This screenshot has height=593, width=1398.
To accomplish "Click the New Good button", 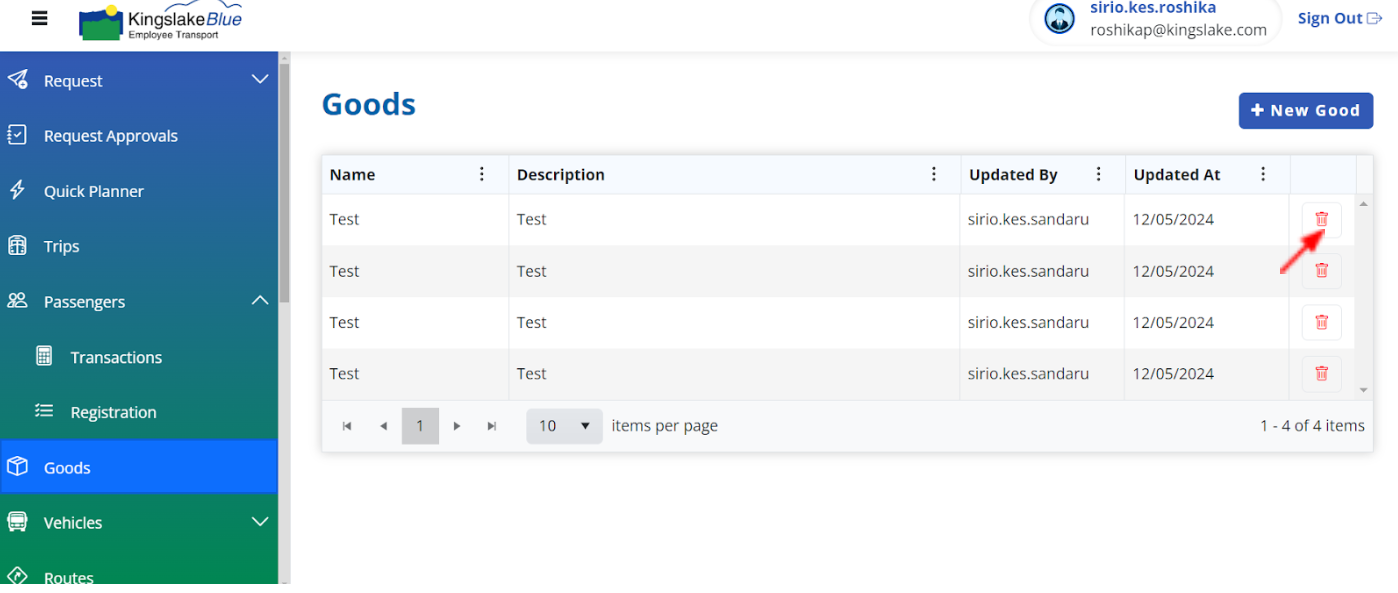I will tap(1306, 110).
